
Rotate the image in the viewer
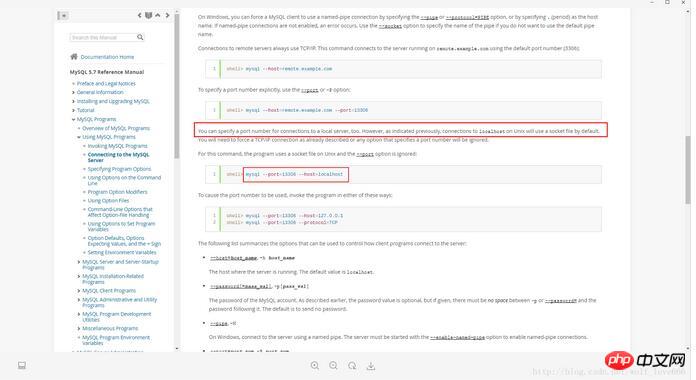[352, 365]
